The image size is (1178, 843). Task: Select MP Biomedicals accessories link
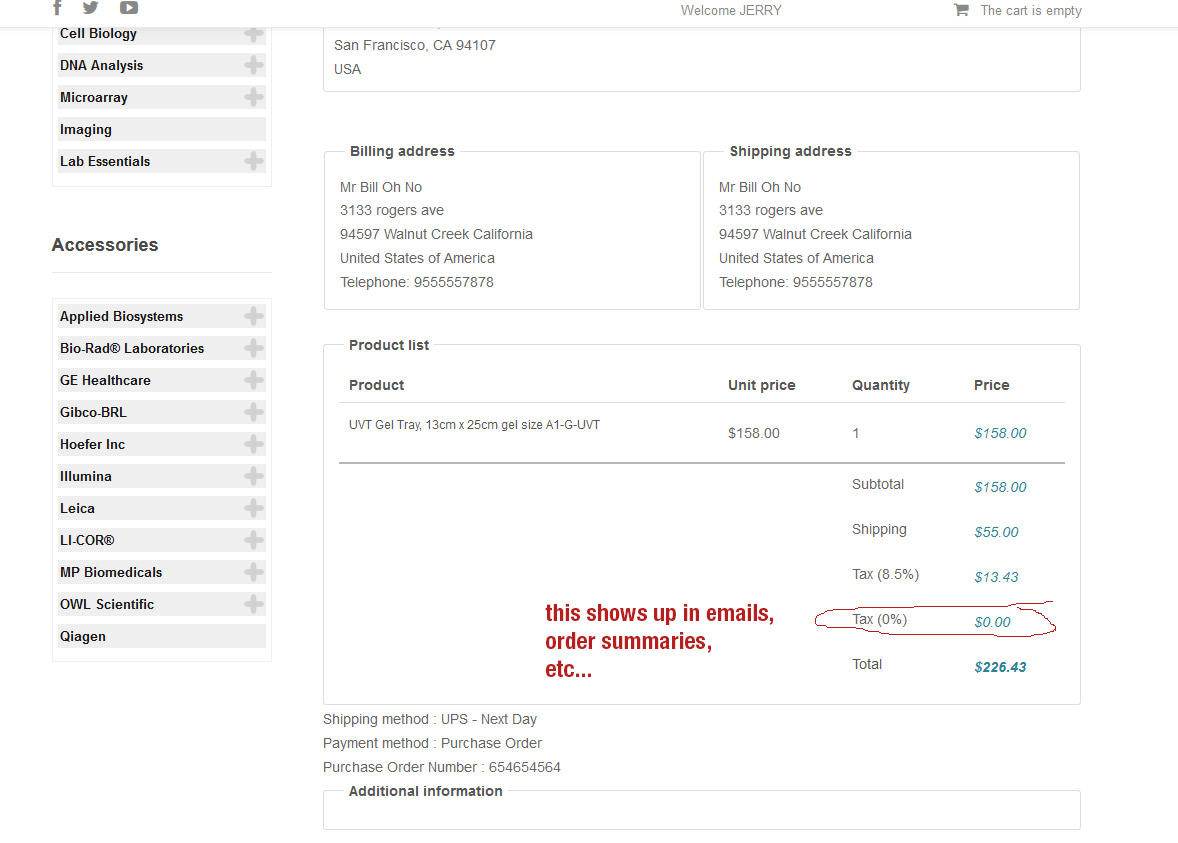tap(111, 573)
